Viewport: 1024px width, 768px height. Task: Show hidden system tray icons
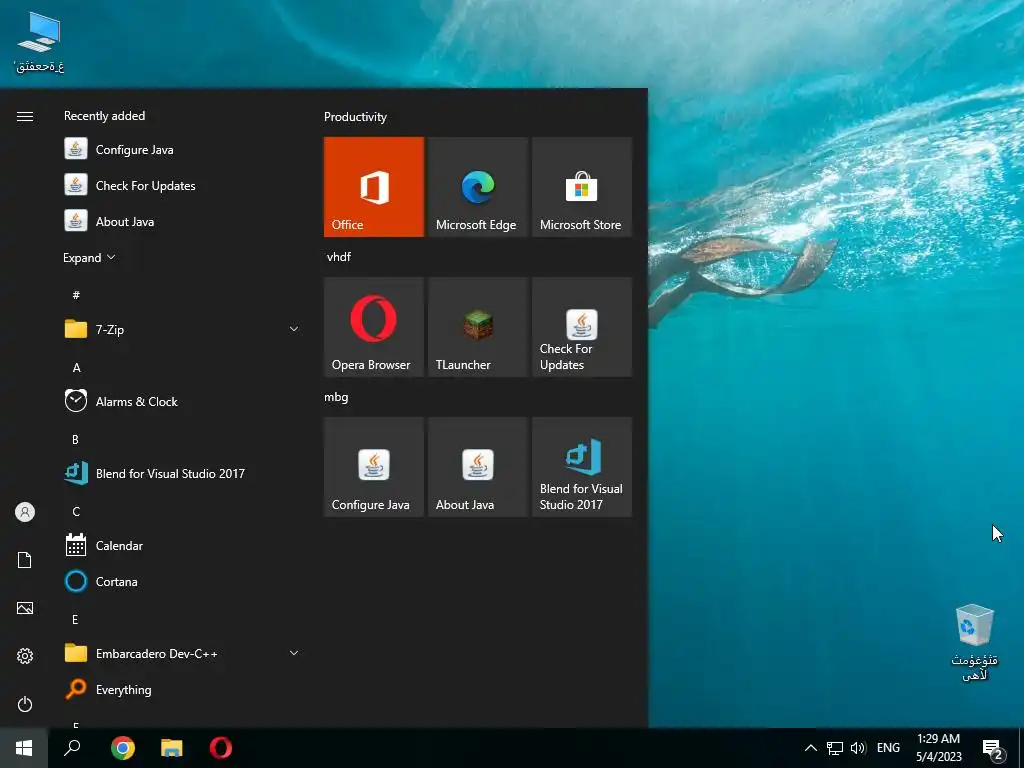810,748
